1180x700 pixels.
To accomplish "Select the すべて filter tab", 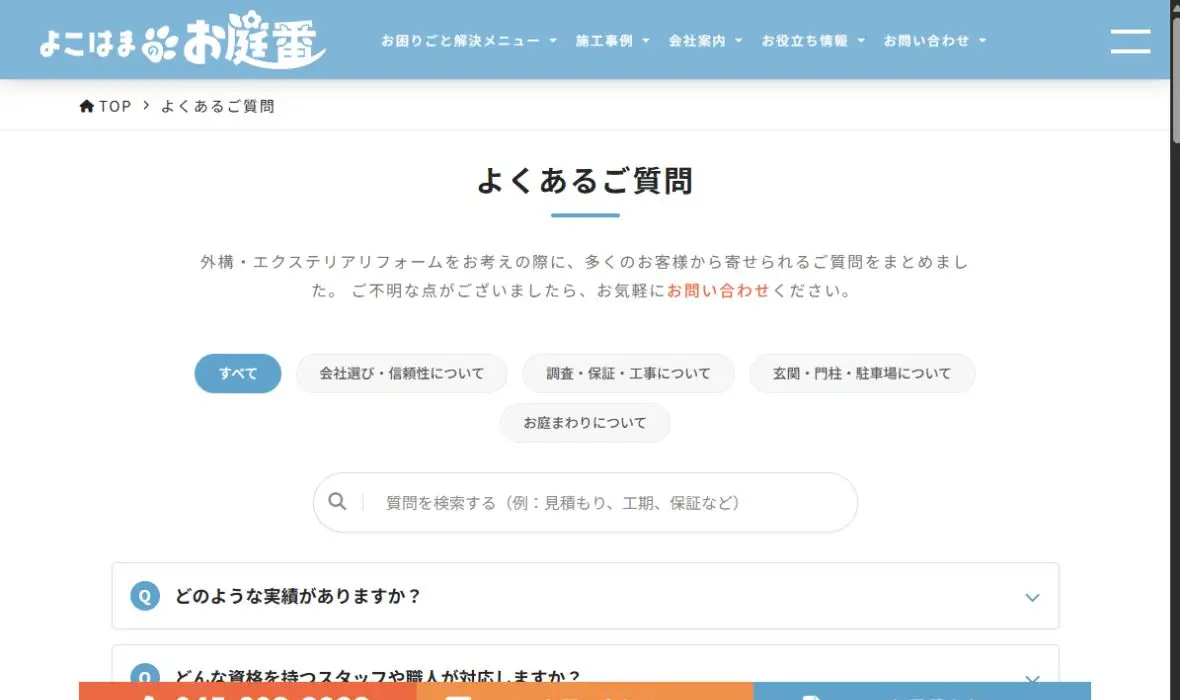I will pyautogui.click(x=238, y=373).
